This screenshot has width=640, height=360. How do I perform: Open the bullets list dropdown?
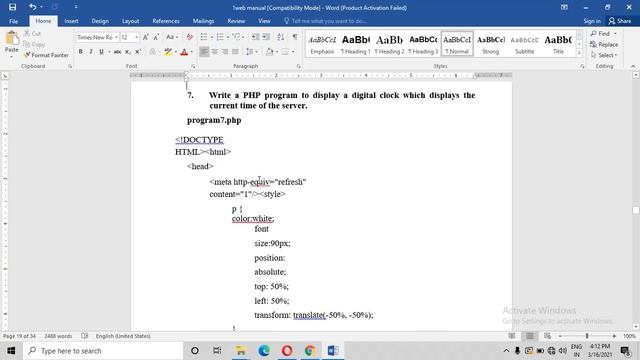click(211, 37)
